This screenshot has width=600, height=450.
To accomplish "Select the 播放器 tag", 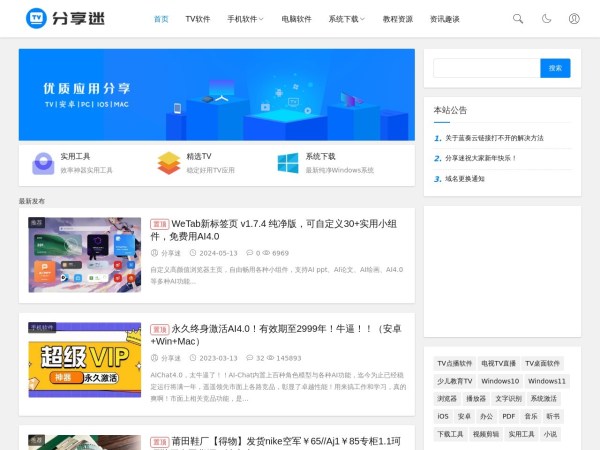I will pos(476,399).
